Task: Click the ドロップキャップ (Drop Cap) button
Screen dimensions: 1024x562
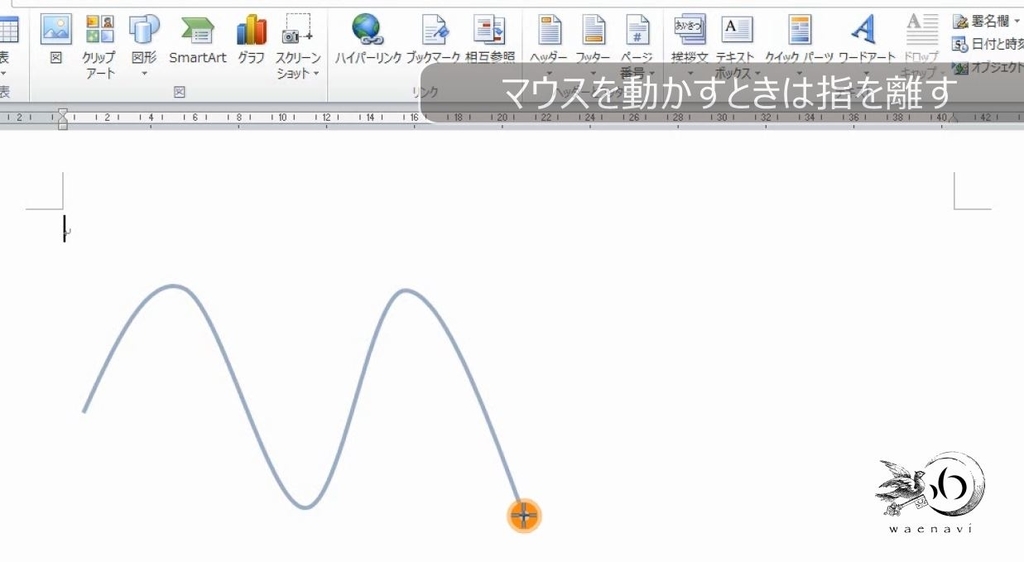Action: [921, 46]
